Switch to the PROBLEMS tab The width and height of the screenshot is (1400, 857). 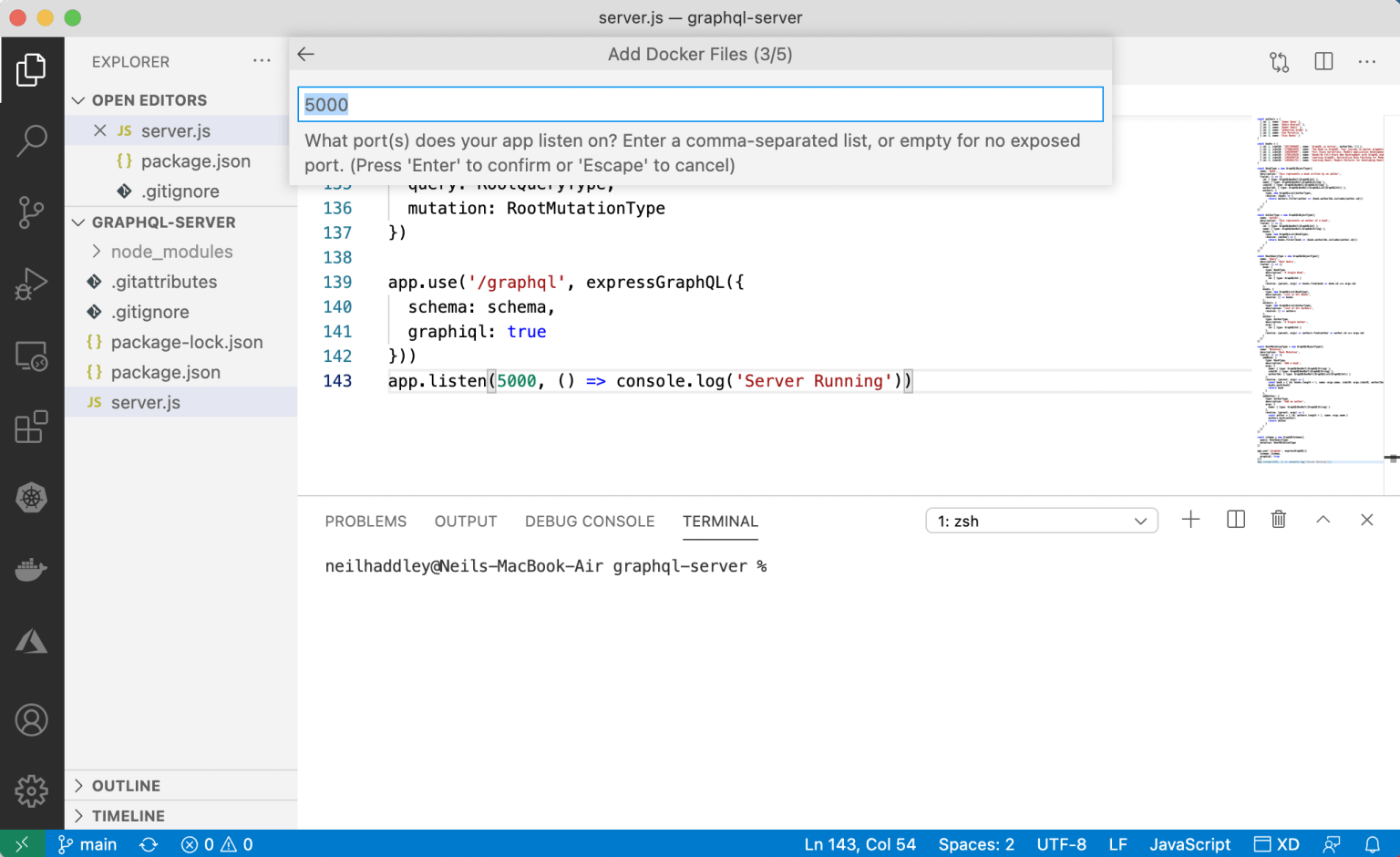pyautogui.click(x=365, y=521)
